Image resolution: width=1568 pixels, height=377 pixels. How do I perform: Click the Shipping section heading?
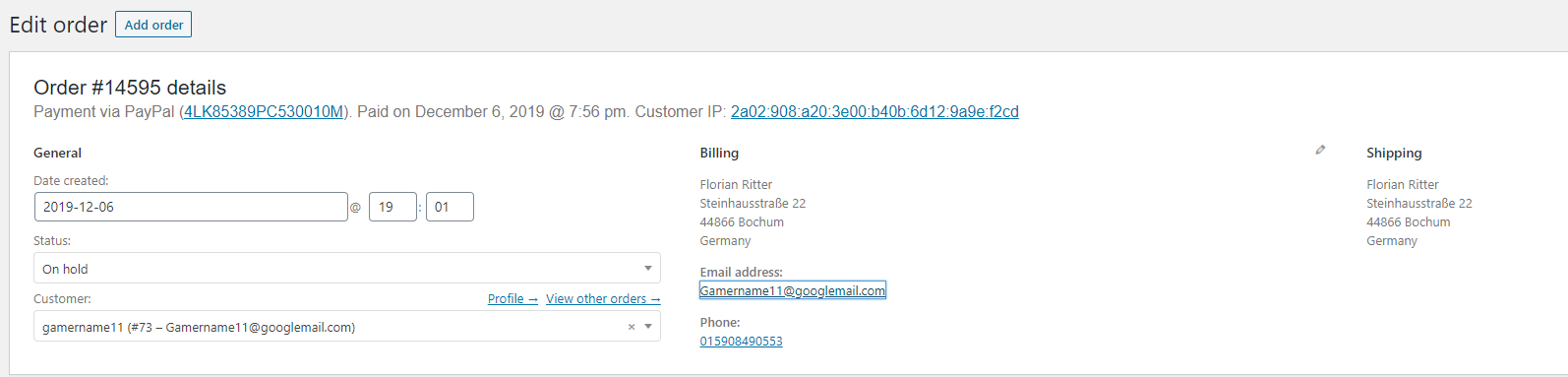[x=1394, y=153]
